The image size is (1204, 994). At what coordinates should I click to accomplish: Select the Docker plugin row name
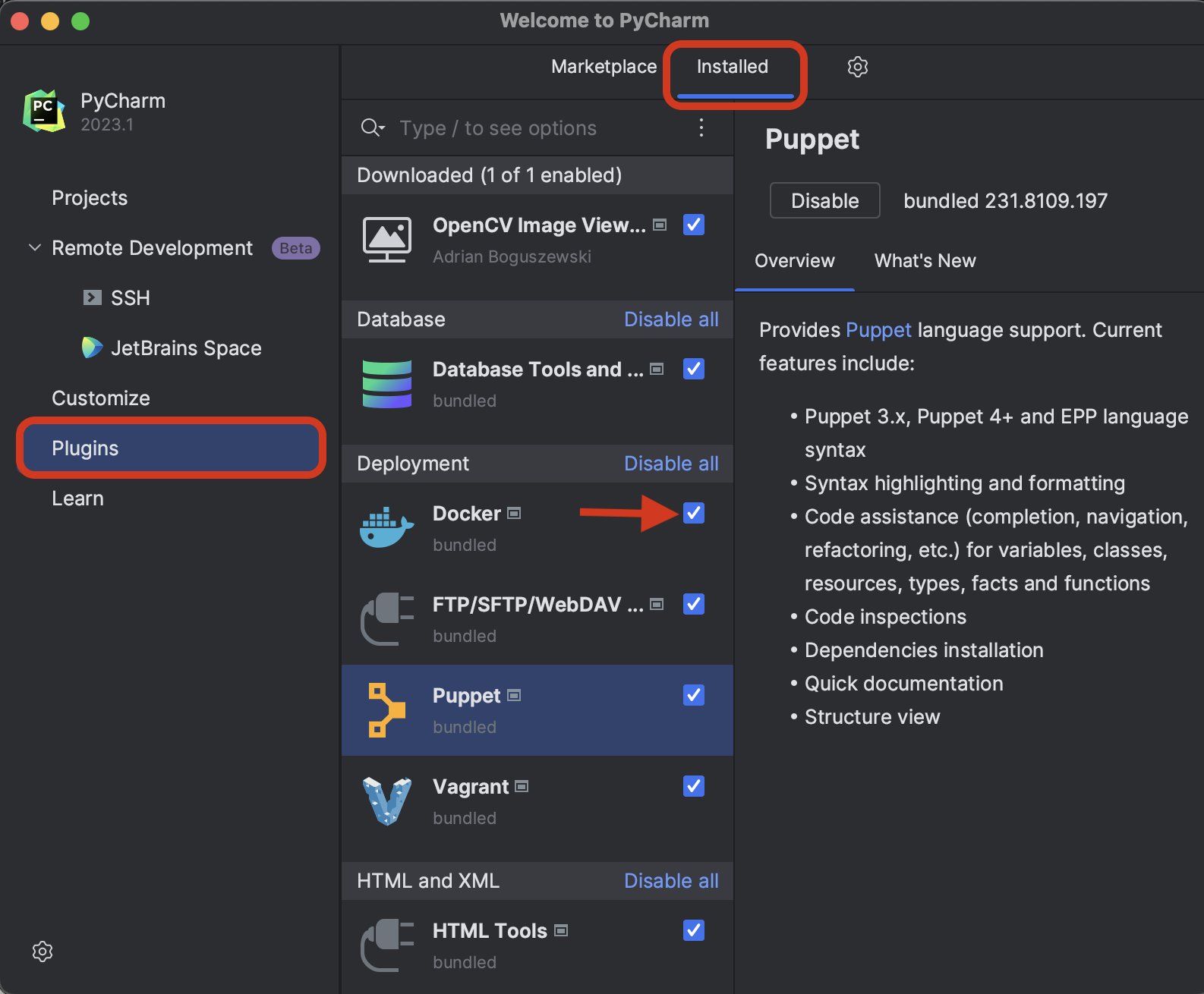(466, 514)
